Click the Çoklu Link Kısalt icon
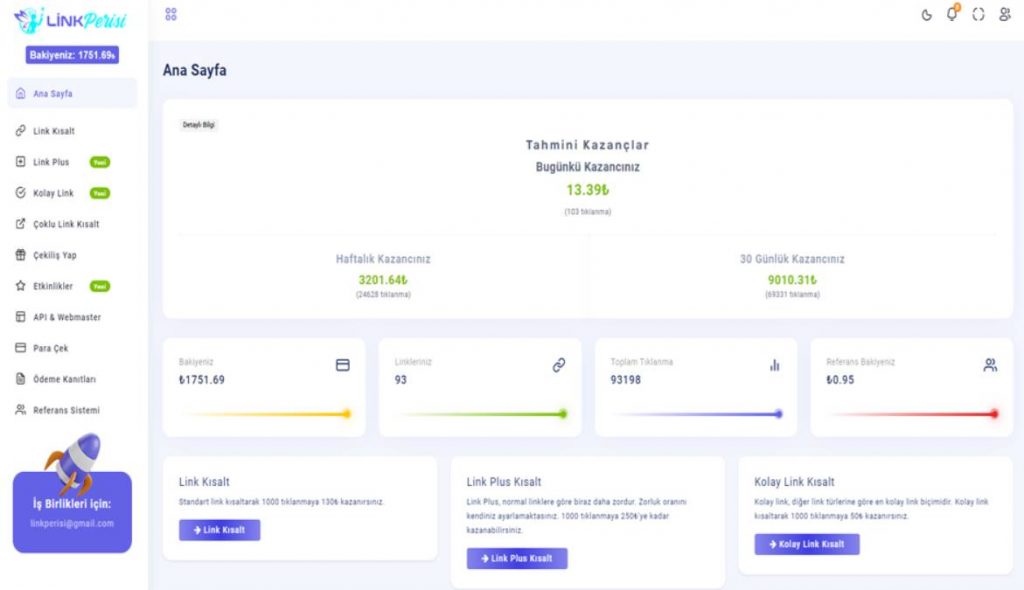Image resolution: width=1024 pixels, height=590 pixels. coord(20,224)
